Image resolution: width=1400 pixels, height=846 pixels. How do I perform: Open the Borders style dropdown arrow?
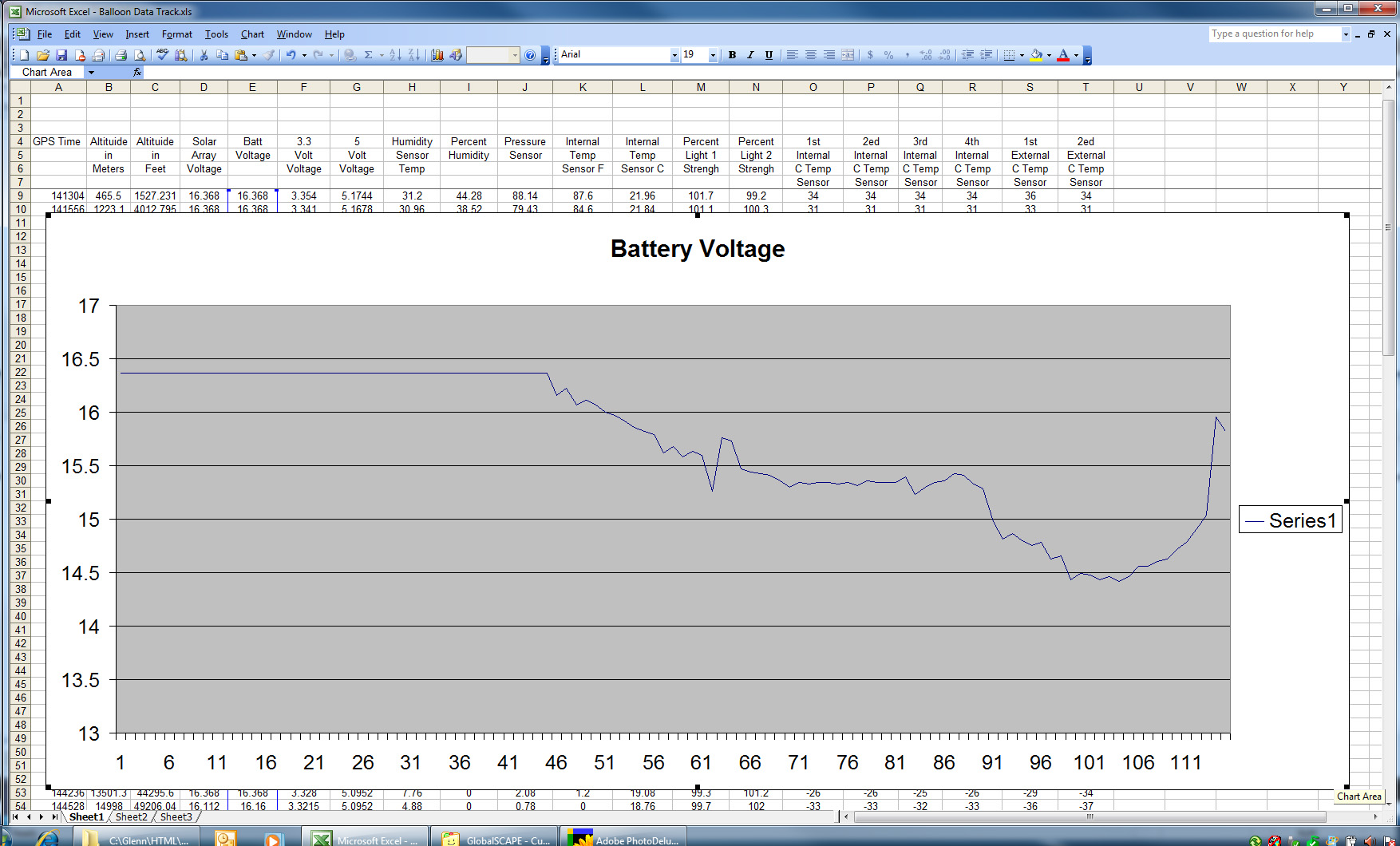coord(1022,55)
